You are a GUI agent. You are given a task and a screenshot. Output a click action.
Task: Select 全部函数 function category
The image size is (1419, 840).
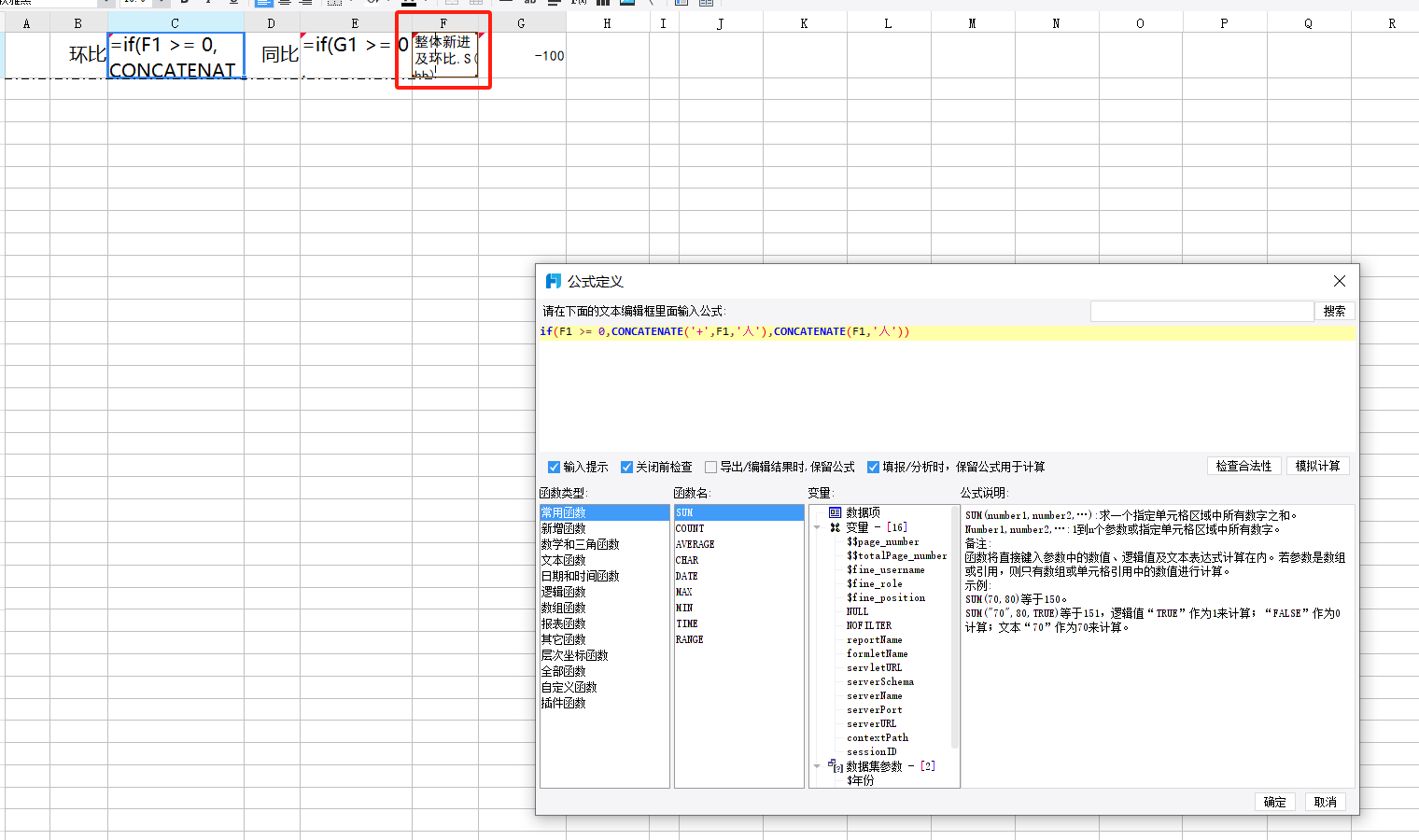564,671
